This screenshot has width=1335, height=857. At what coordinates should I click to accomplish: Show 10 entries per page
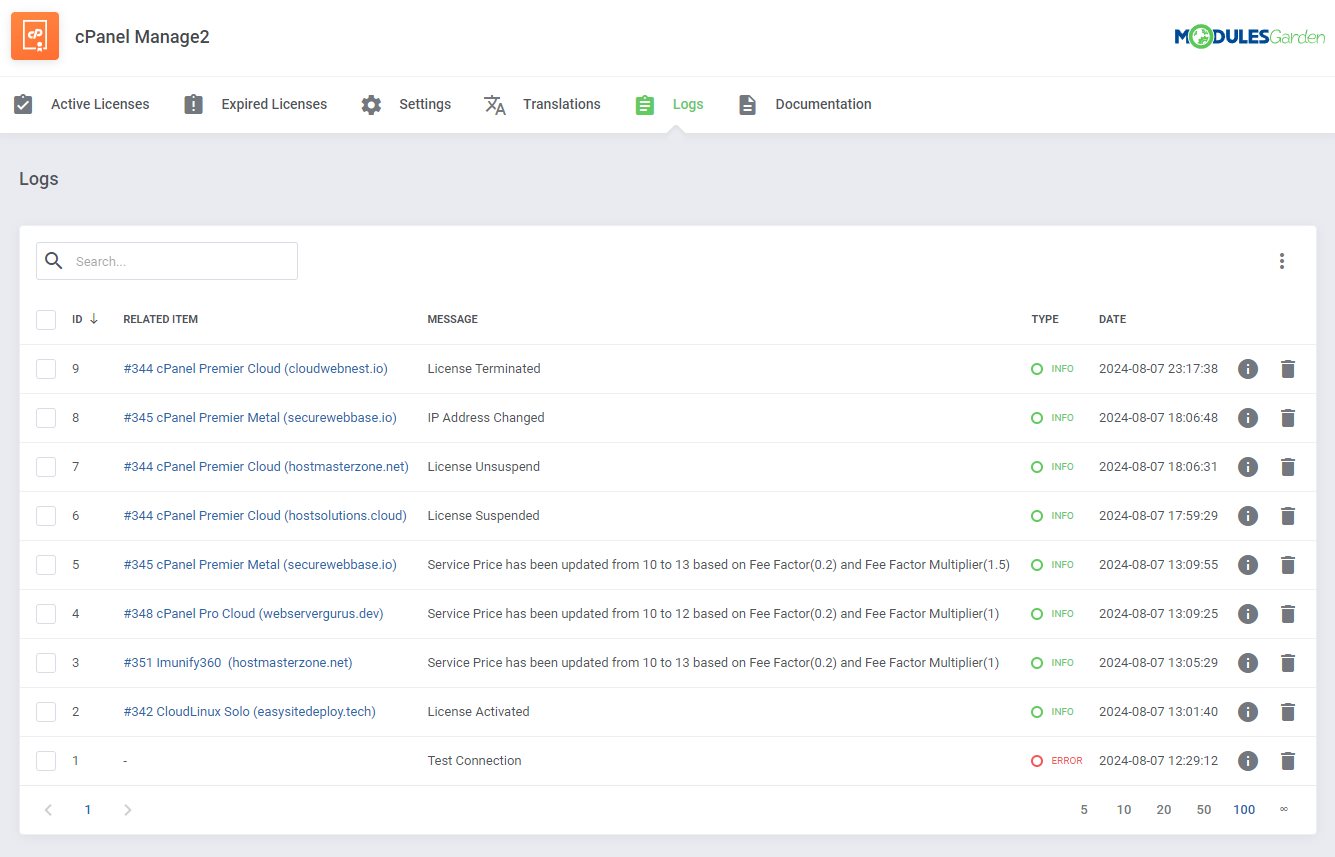click(x=1124, y=810)
